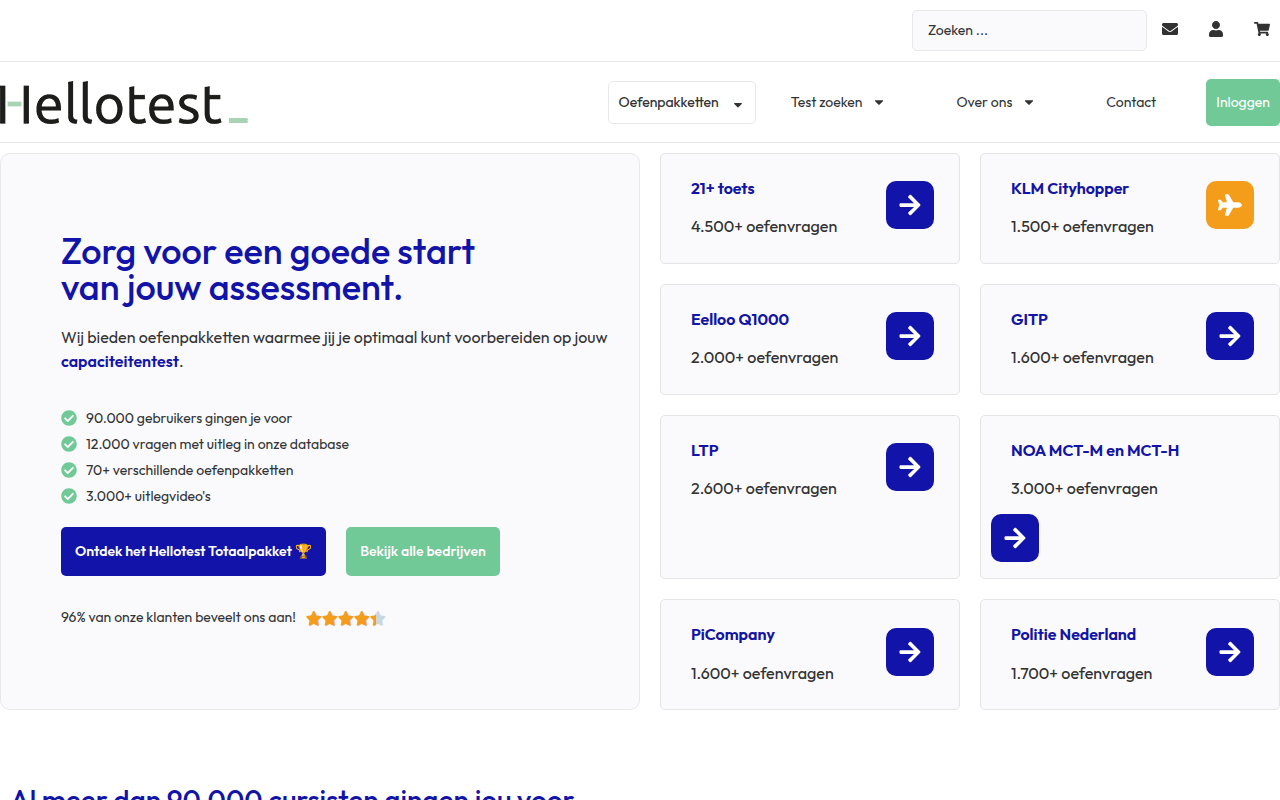The image size is (1280, 800).
Task: Click the arrow icon on NOA MCT-M card
Action: (x=1015, y=538)
